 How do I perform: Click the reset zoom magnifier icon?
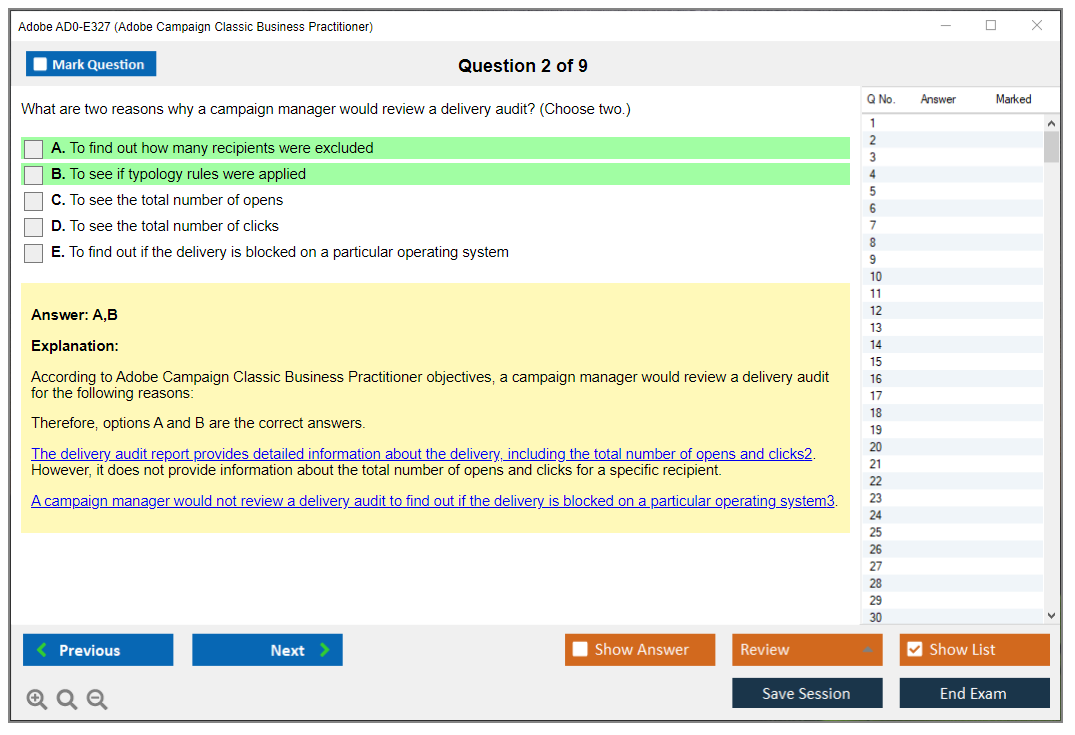click(67, 699)
